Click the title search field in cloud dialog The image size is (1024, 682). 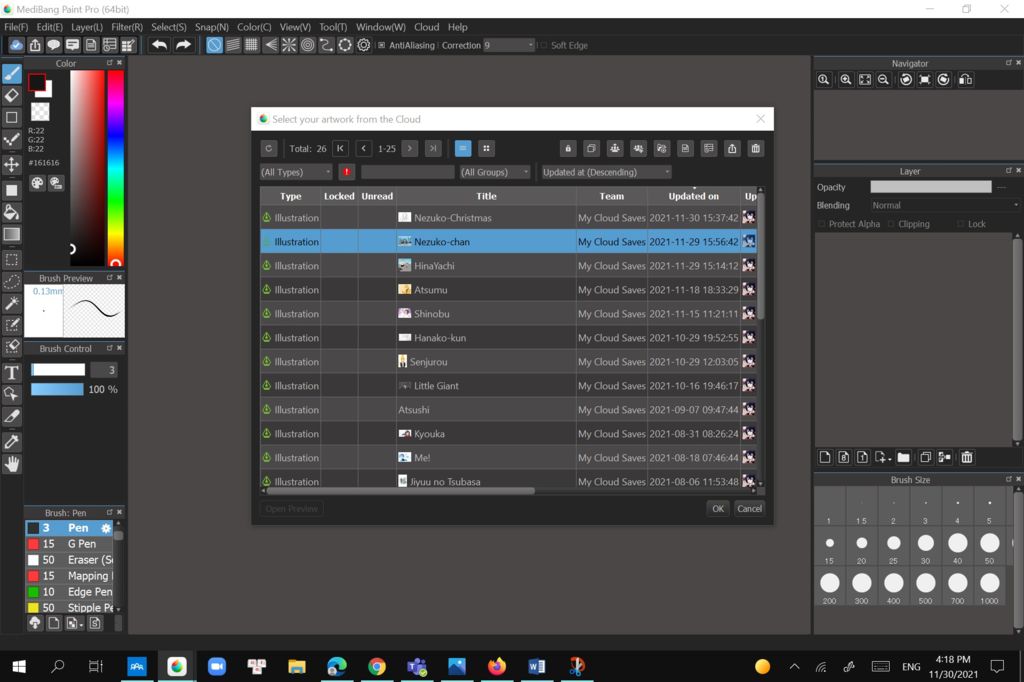pyautogui.click(x=408, y=172)
